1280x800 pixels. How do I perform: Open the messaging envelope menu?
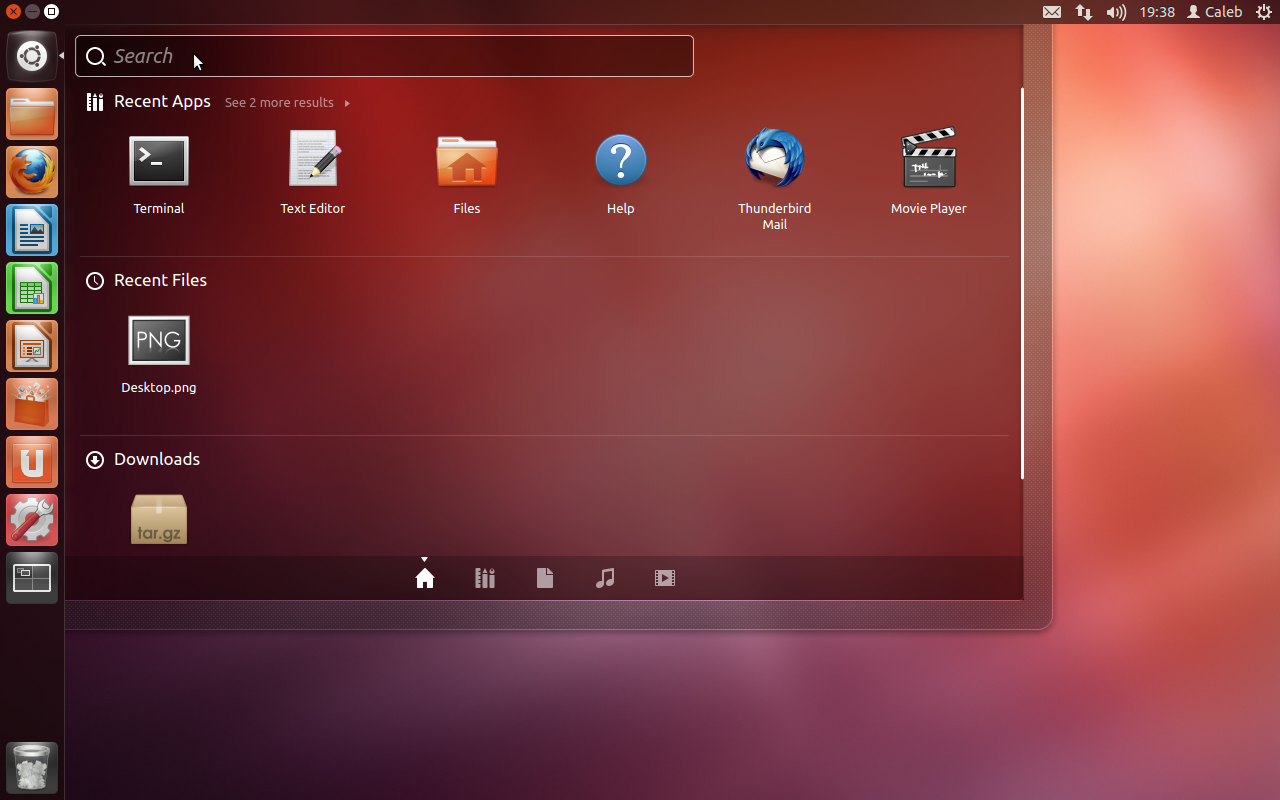tap(1051, 12)
